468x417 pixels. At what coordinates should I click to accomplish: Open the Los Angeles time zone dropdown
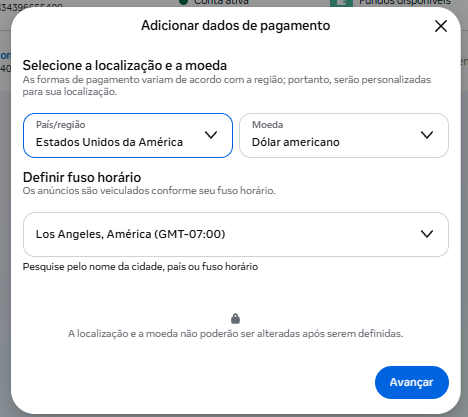tap(236, 234)
